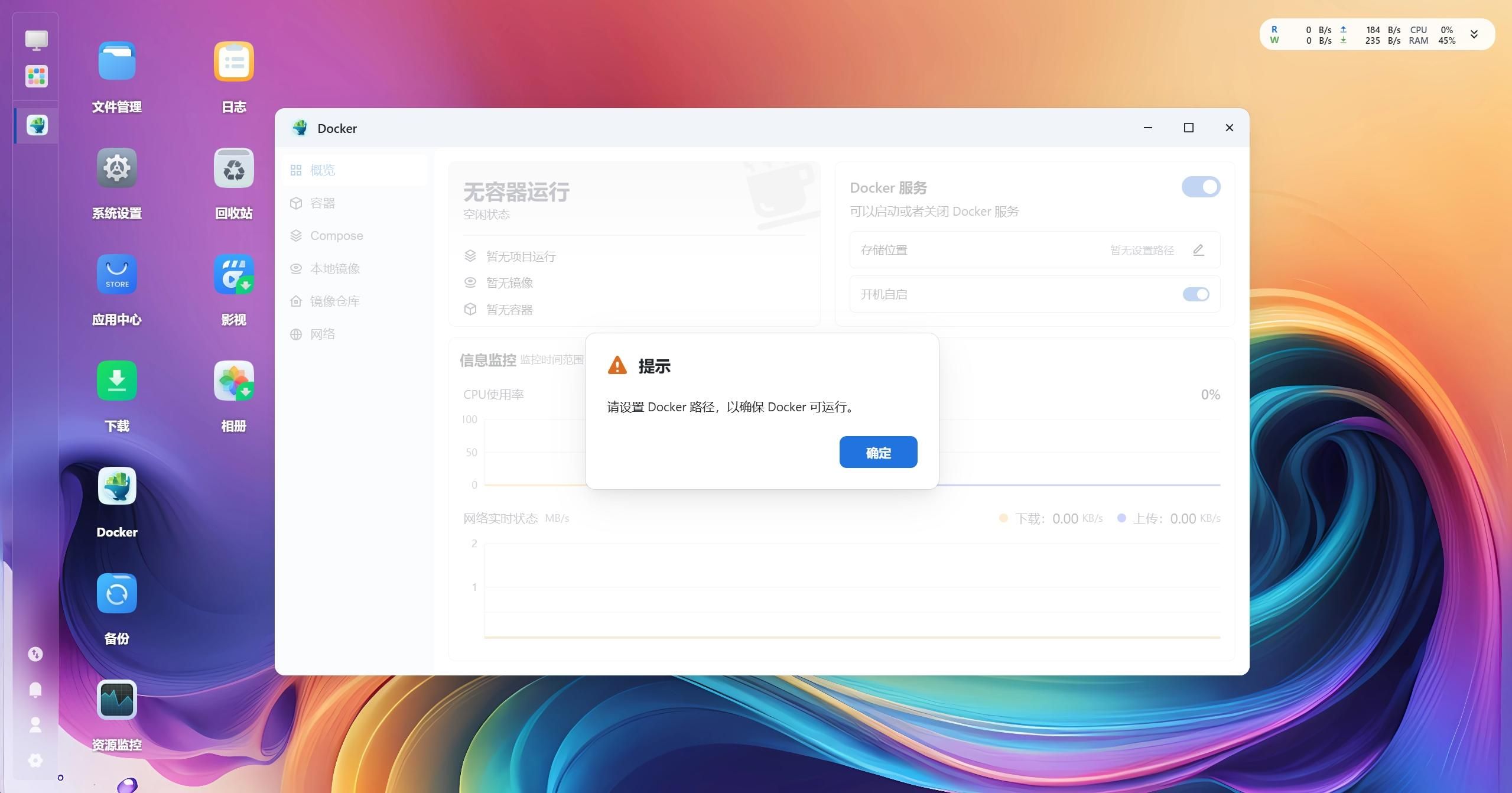Click Docker whale logo in title bar
This screenshot has width=1512, height=793.
pyautogui.click(x=300, y=128)
